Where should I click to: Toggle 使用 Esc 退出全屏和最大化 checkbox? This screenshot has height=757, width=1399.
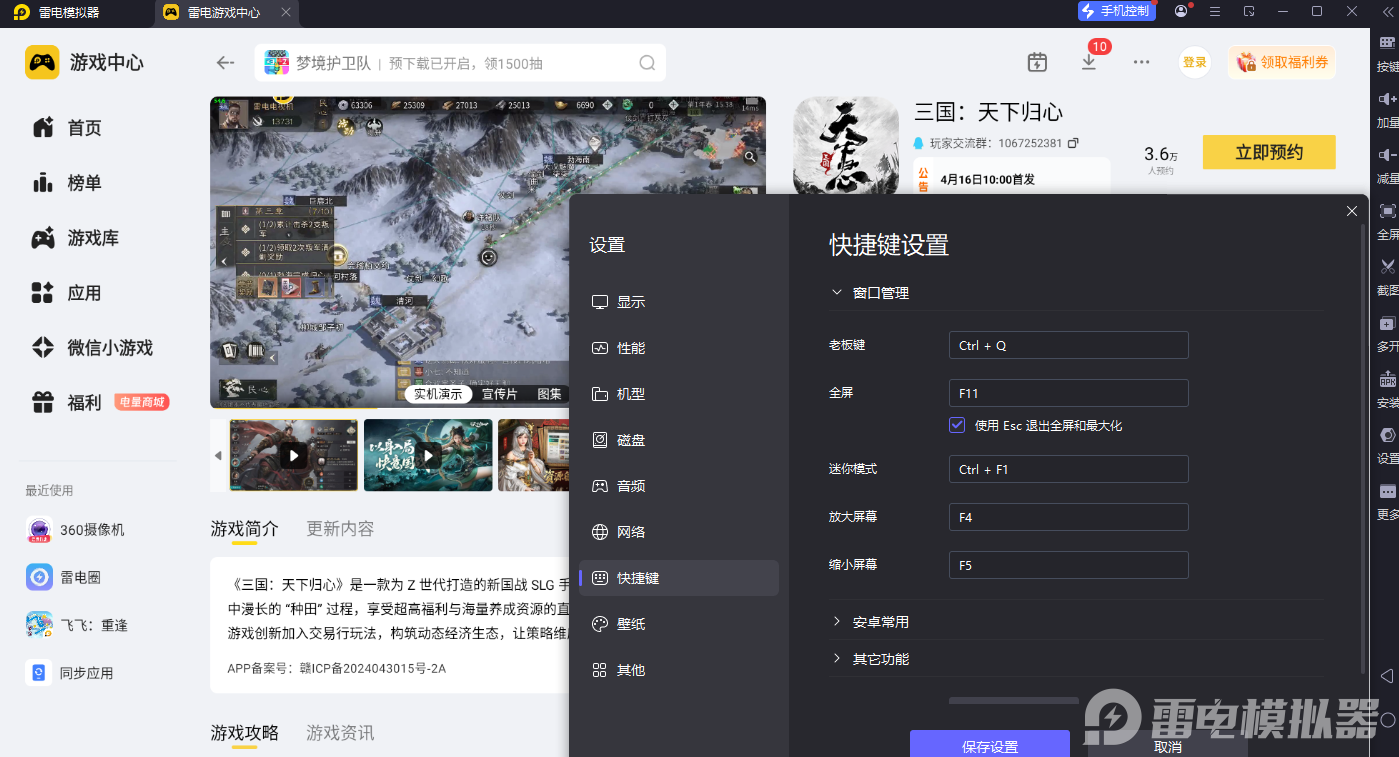(x=957, y=425)
